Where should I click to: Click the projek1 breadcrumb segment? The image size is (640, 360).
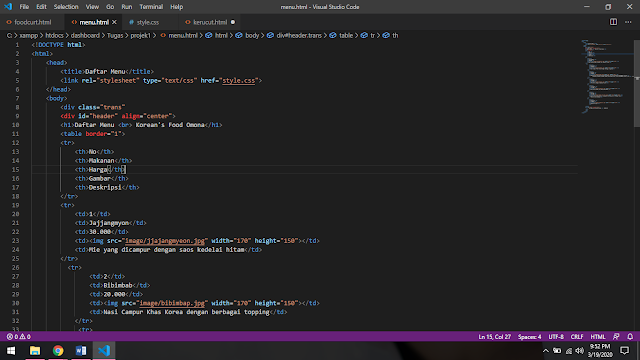tap(140, 36)
